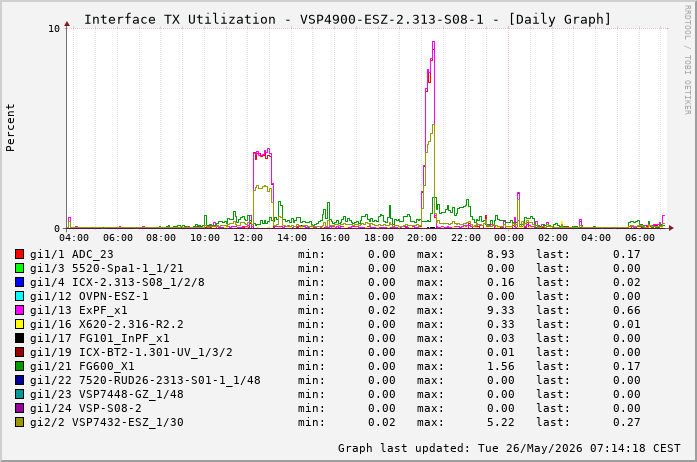Click the dark green gi1/21 FG600_X1 swatch
The width and height of the screenshot is (697, 462).
19,366
